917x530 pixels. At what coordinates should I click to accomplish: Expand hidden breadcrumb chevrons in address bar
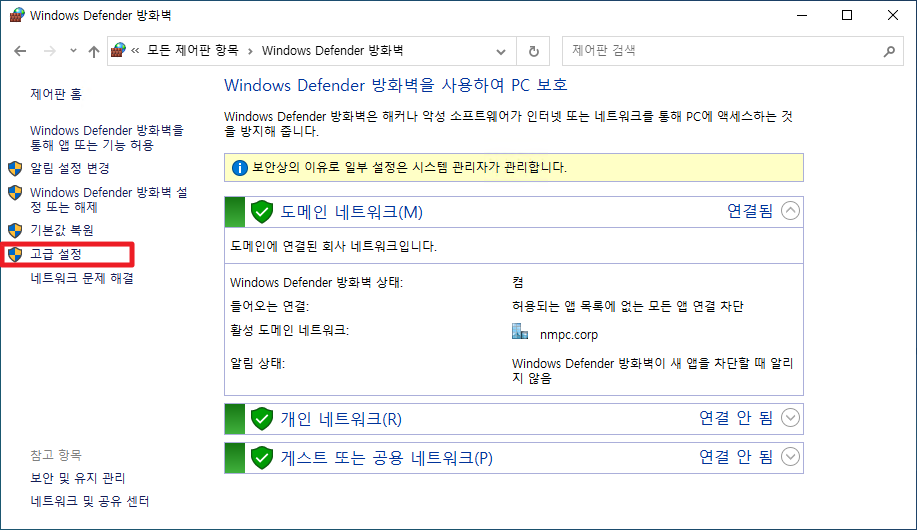[x=135, y=51]
